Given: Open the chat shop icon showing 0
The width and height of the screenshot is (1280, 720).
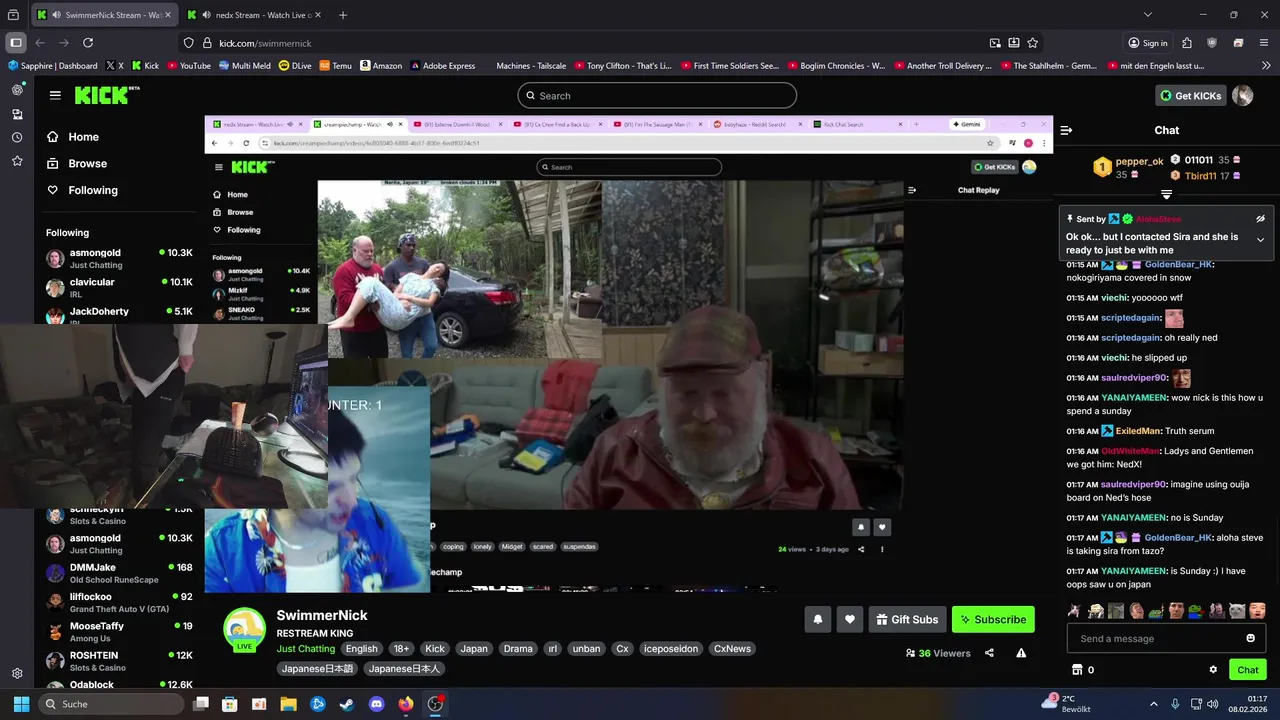Looking at the screenshot, I should coord(1083,670).
